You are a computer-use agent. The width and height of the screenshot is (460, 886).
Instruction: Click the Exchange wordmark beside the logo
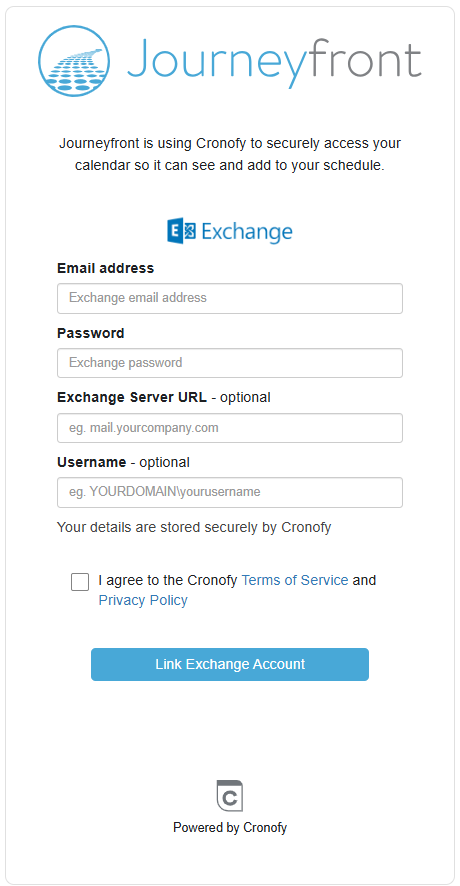(x=247, y=232)
